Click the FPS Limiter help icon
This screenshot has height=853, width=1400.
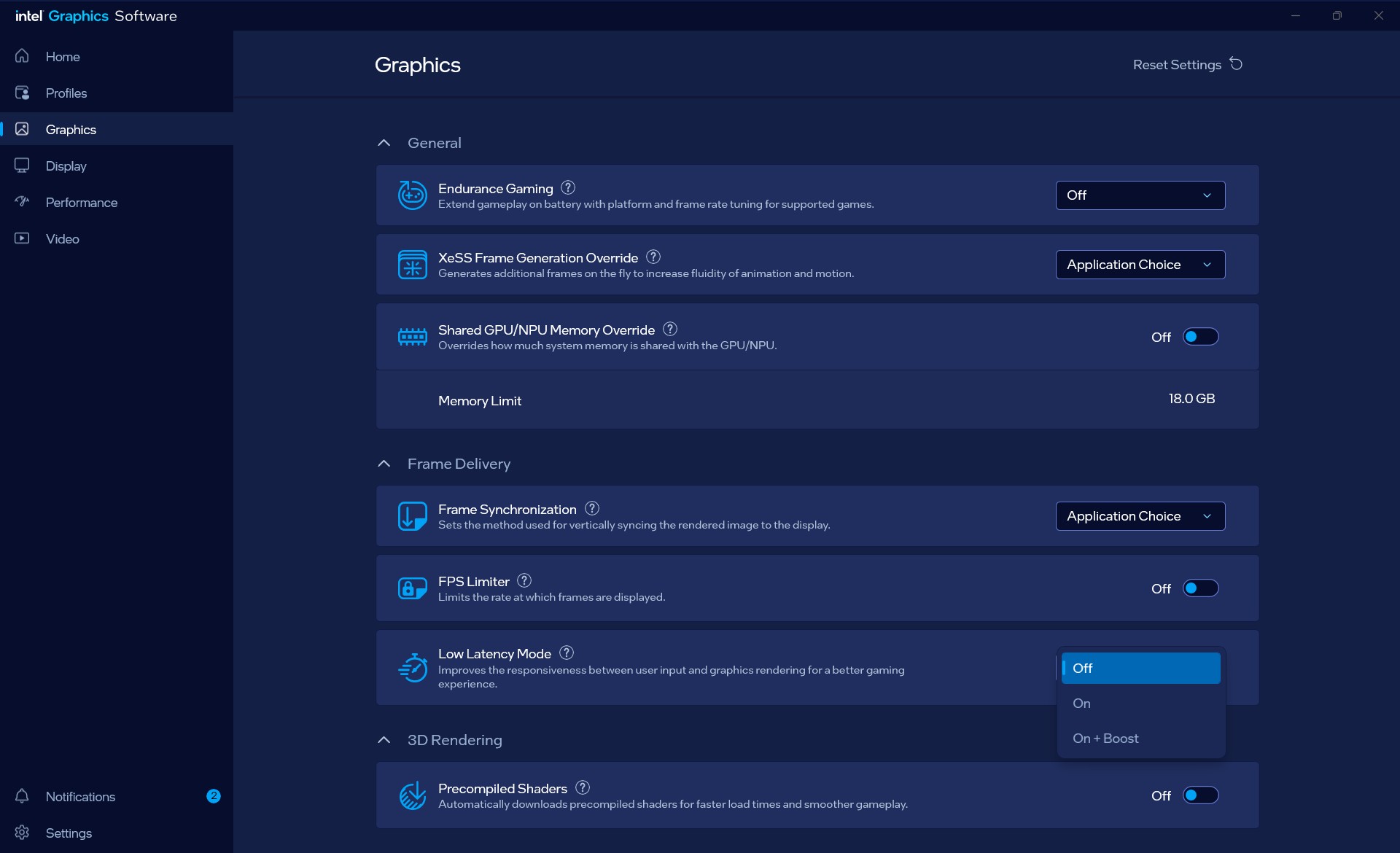point(524,580)
